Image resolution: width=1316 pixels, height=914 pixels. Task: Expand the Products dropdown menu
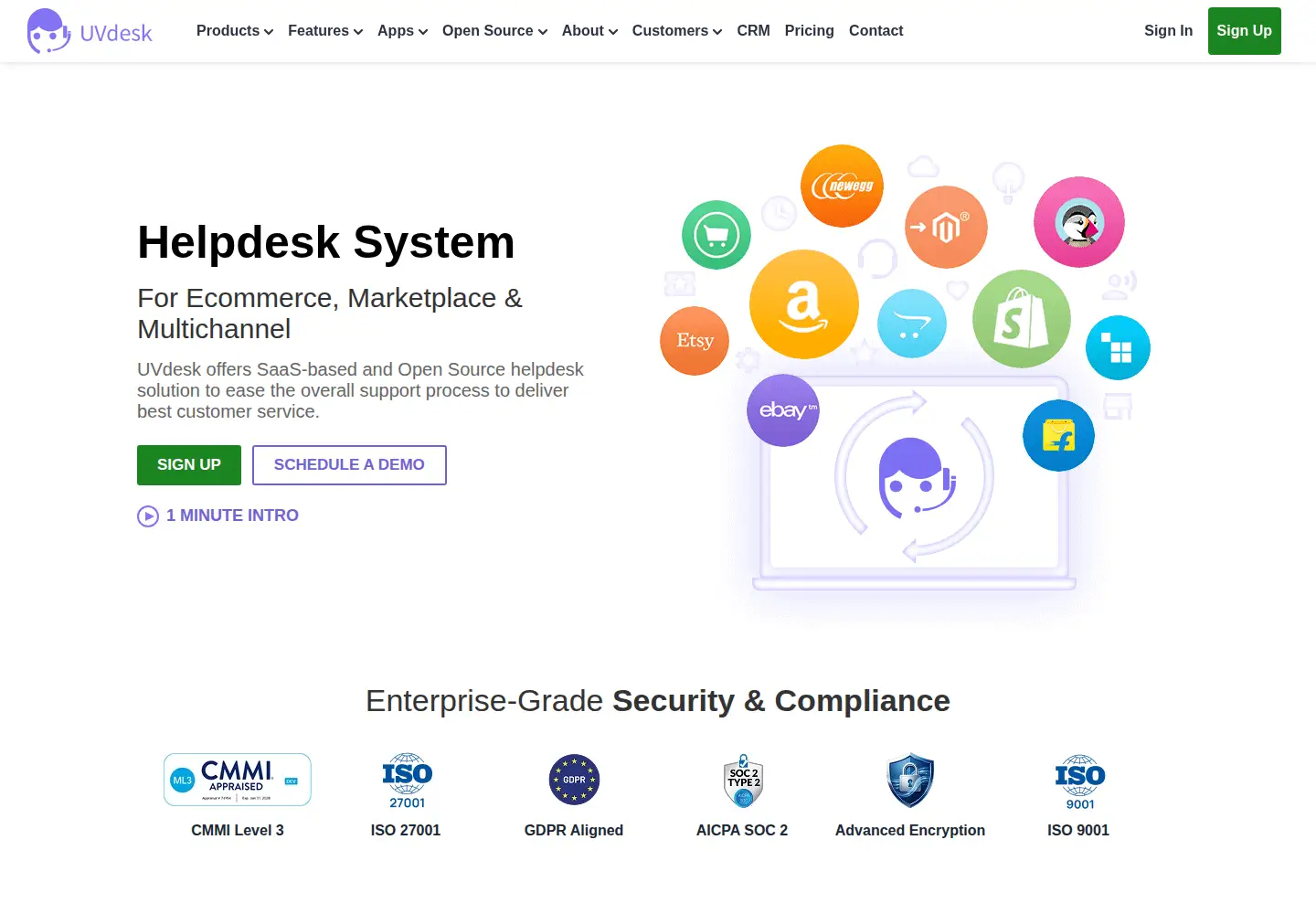pyautogui.click(x=235, y=31)
